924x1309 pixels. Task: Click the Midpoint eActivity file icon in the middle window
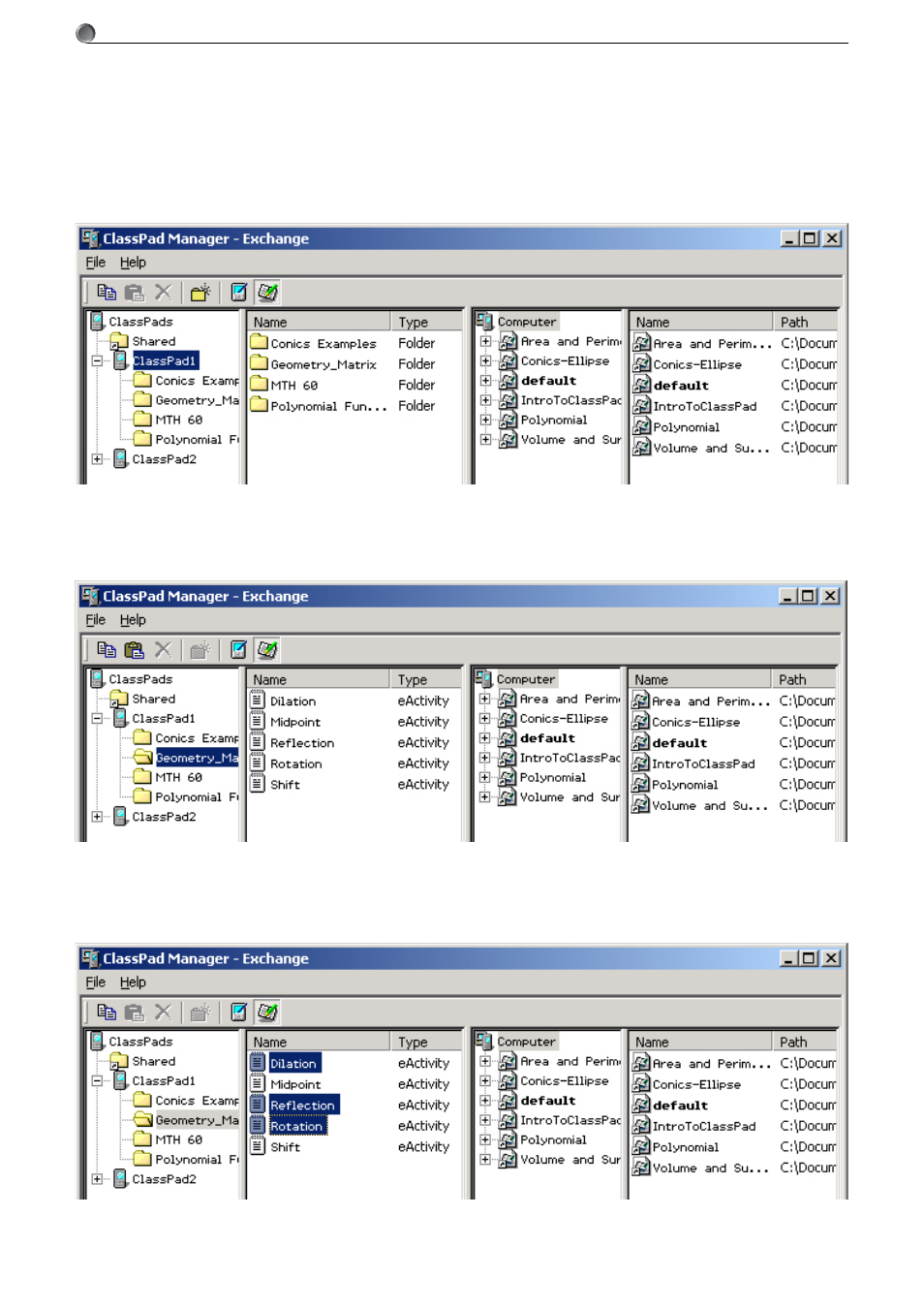point(258,721)
